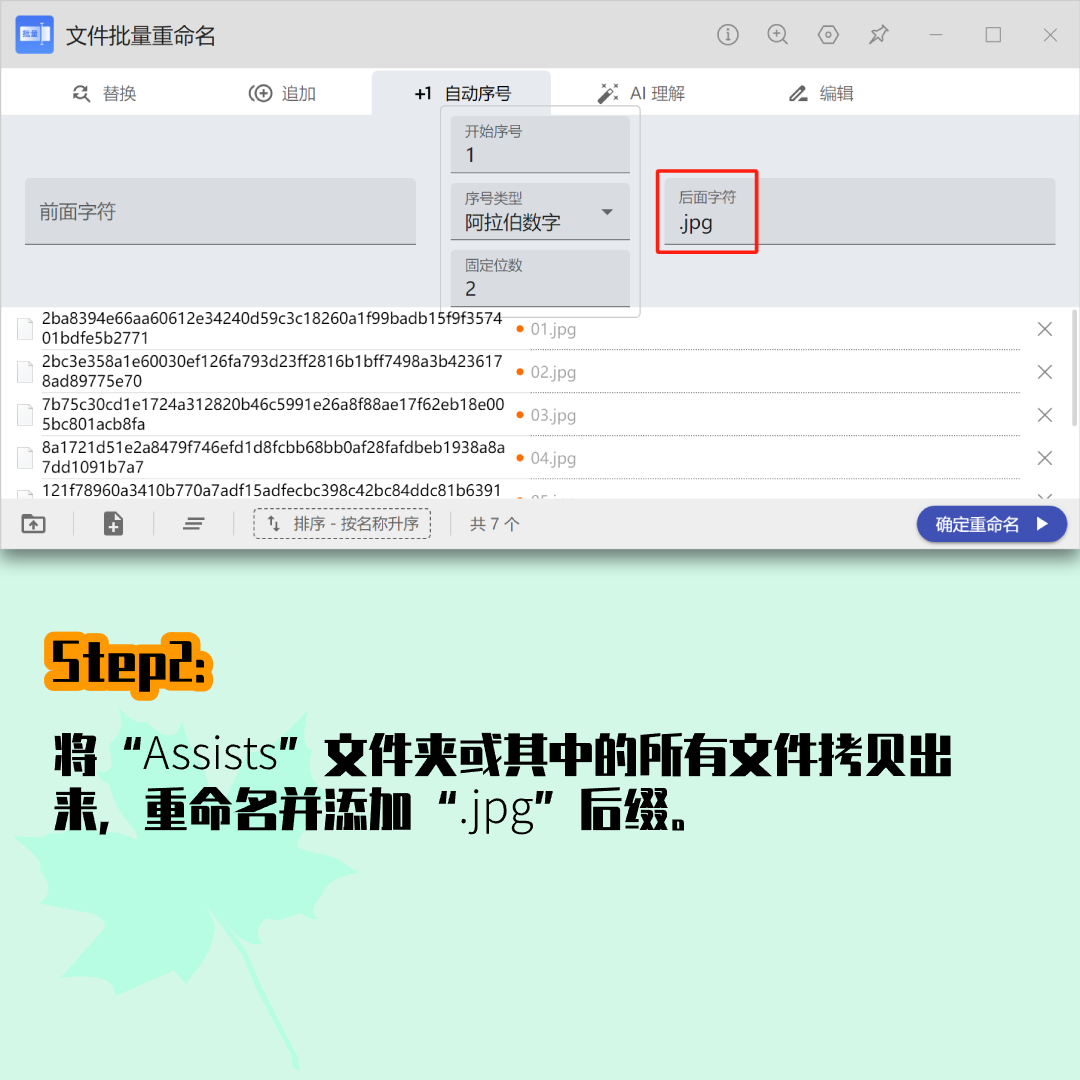Click the add file icon
The width and height of the screenshot is (1080, 1080).
[114, 523]
